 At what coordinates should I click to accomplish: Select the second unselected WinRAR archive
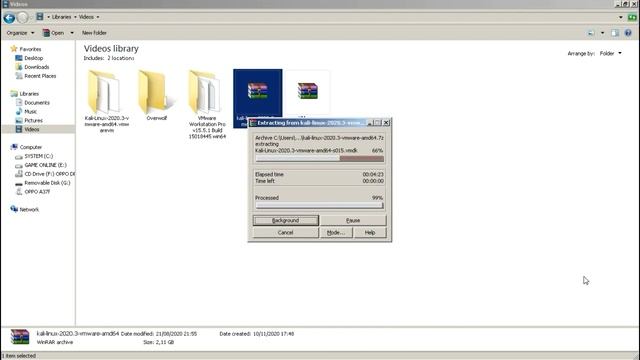coord(307,92)
